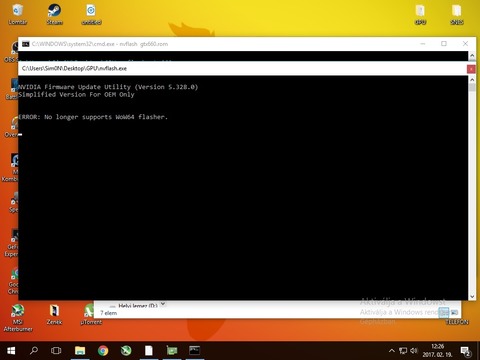The width and height of the screenshot is (480, 360).
Task: Open the untitled file on desktop
Action: (x=91, y=14)
